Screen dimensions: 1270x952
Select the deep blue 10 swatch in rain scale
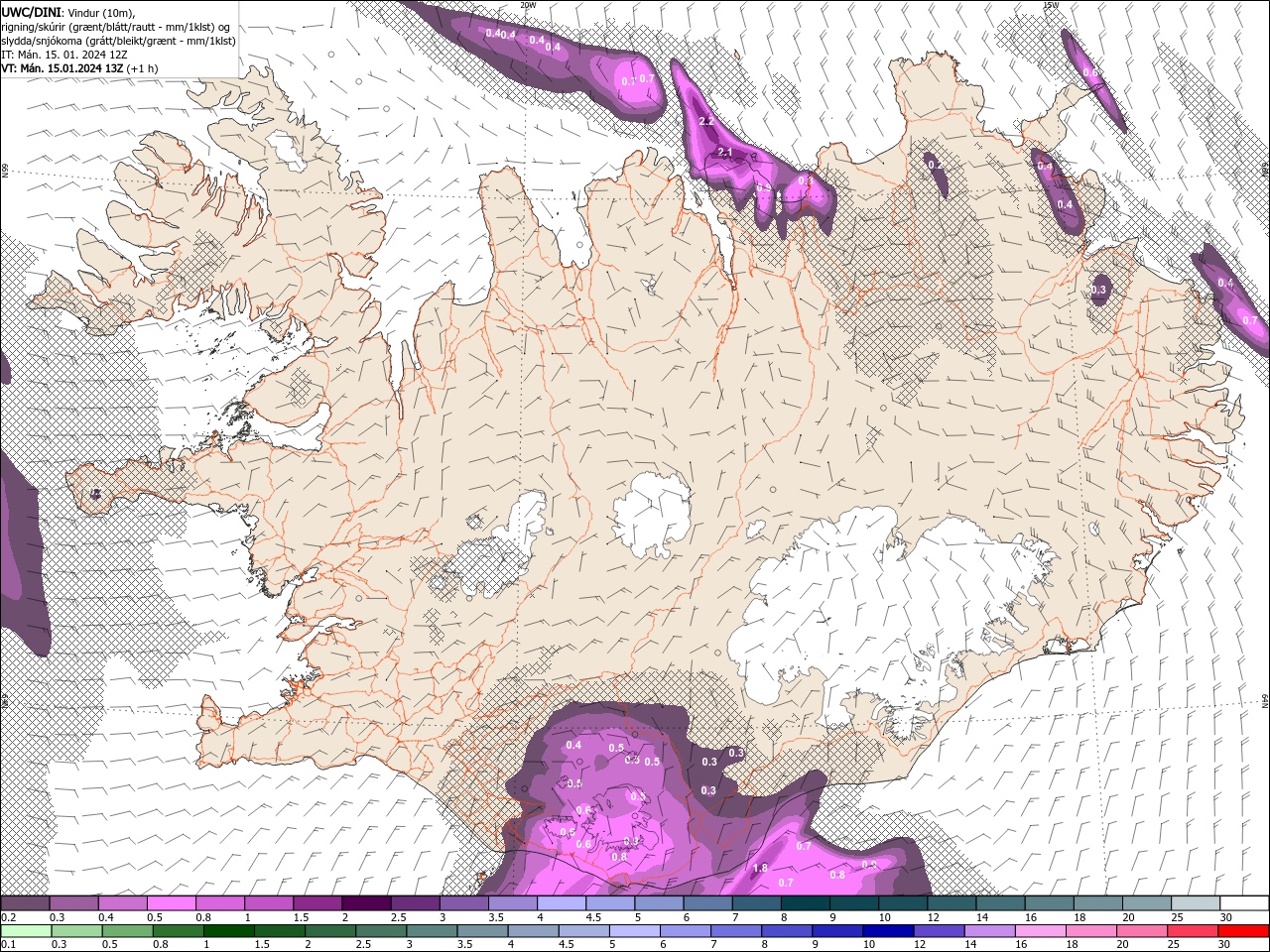pos(886,931)
